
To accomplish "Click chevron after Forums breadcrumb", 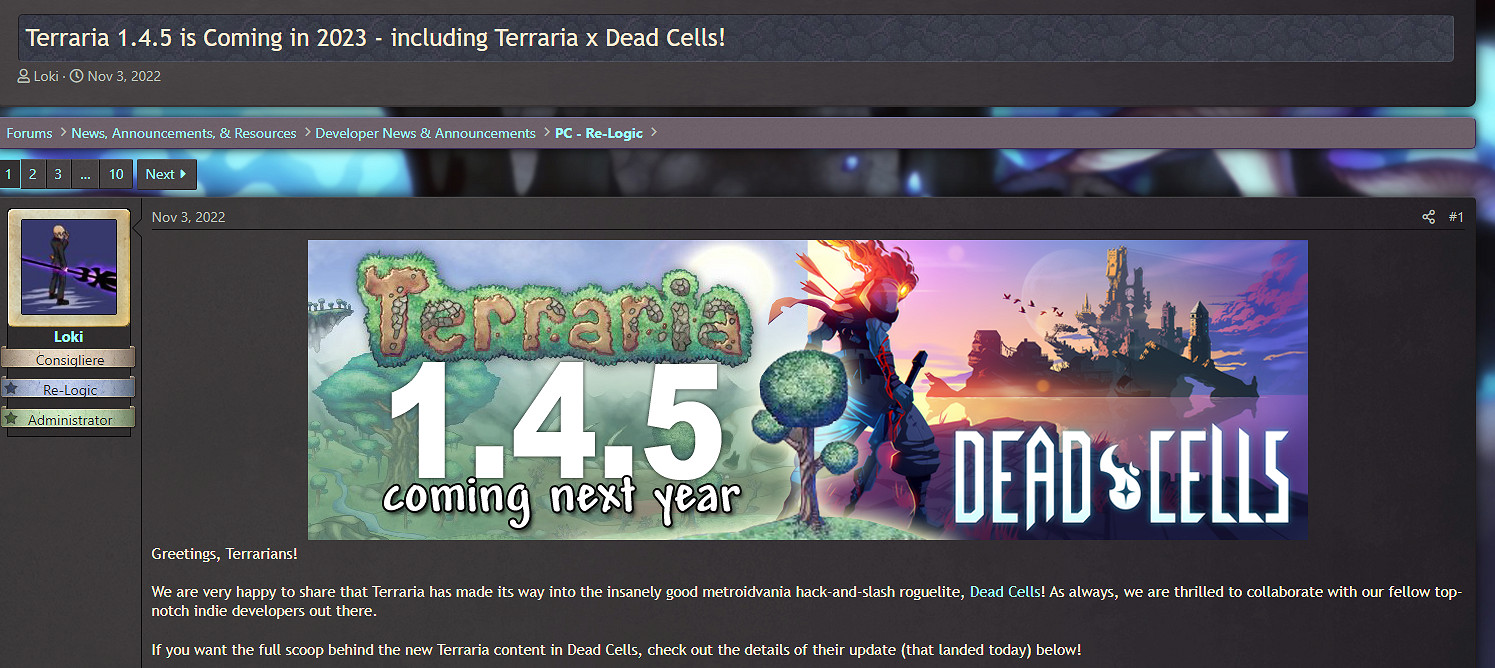I will click(x=62, y=133).
